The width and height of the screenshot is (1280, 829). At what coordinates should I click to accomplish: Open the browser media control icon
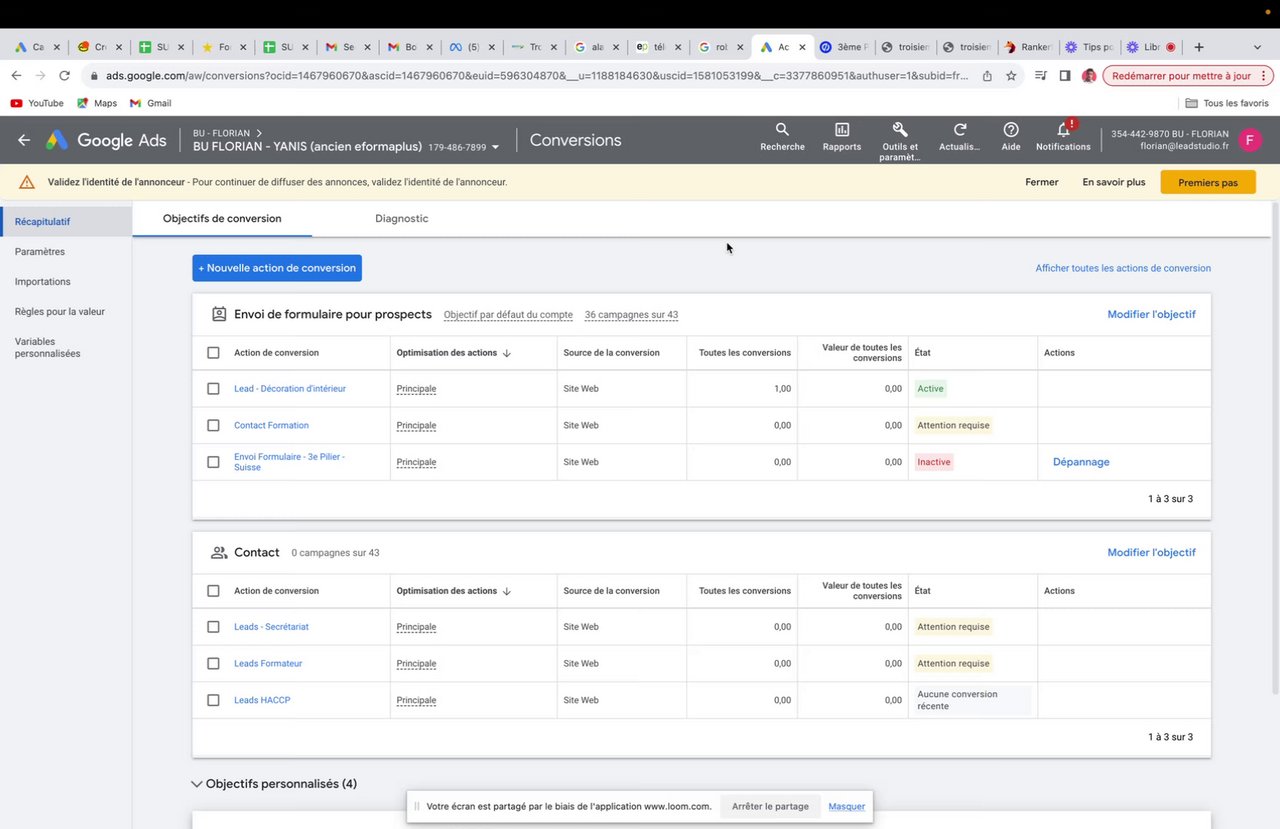pos(1041,75)
